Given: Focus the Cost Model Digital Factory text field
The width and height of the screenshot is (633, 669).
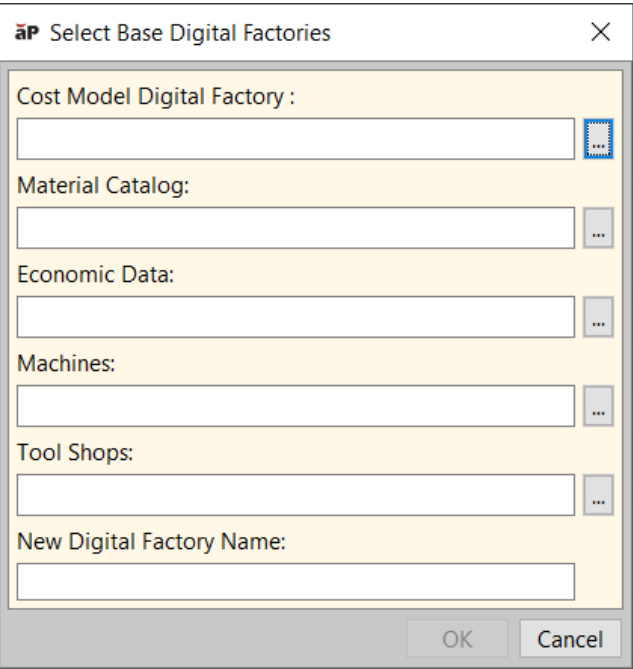Looking at the screenshot, I should [x=295, y=140].
